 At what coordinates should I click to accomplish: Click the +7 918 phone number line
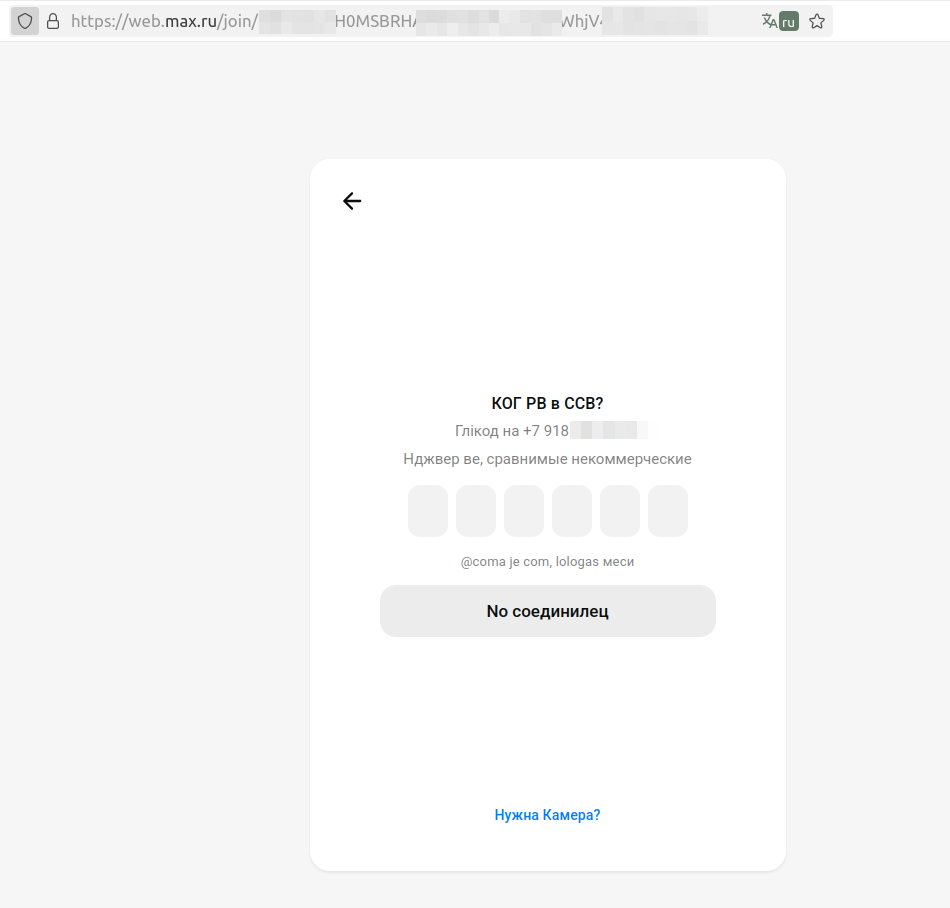[547, 431]
